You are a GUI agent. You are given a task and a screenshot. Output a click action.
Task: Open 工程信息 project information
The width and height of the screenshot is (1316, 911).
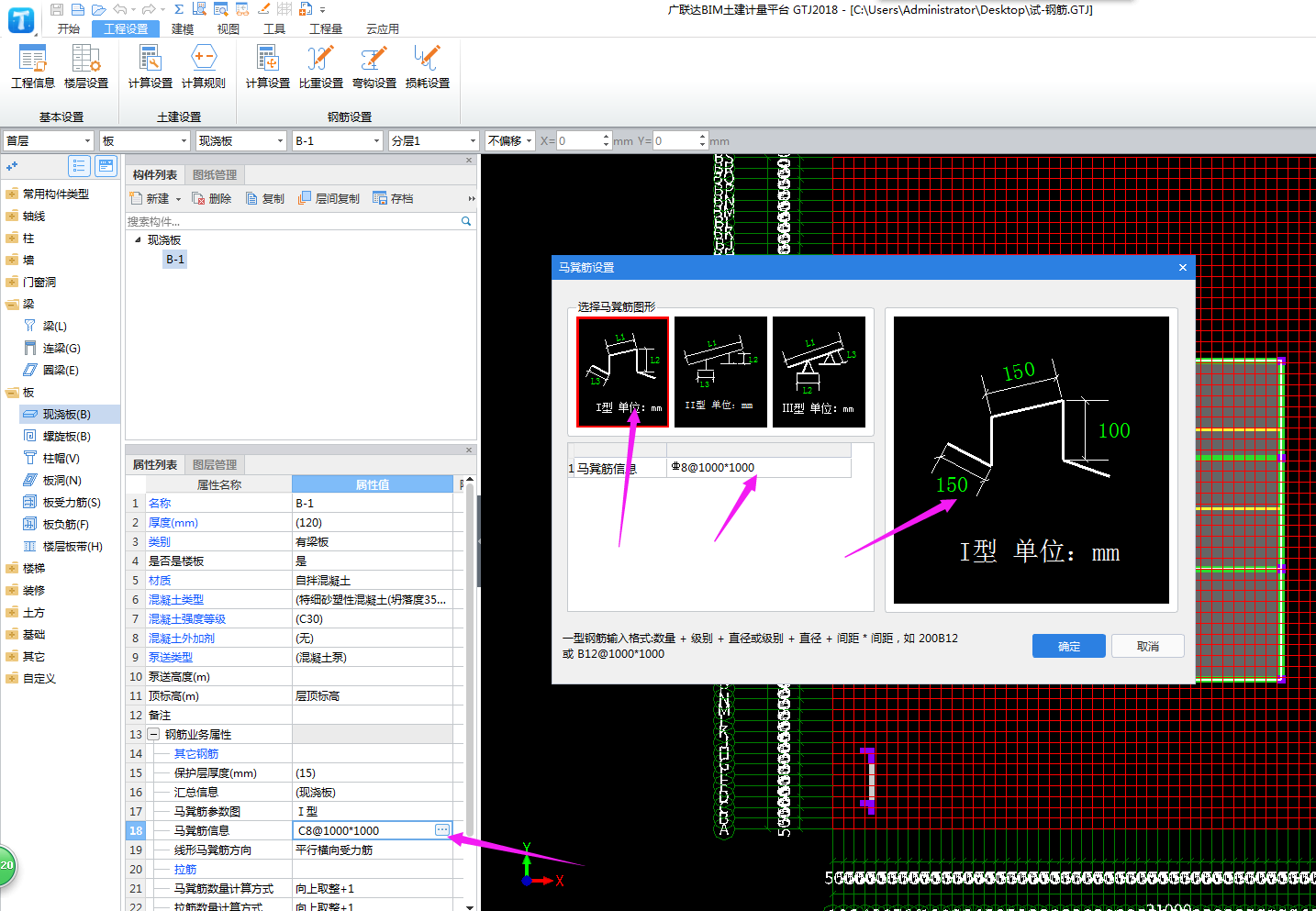[33, 67]
